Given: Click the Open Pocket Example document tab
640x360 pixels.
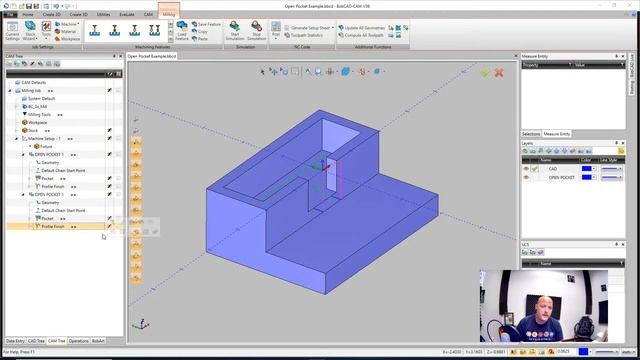Looking at the screenshot, I should point(151,56).
